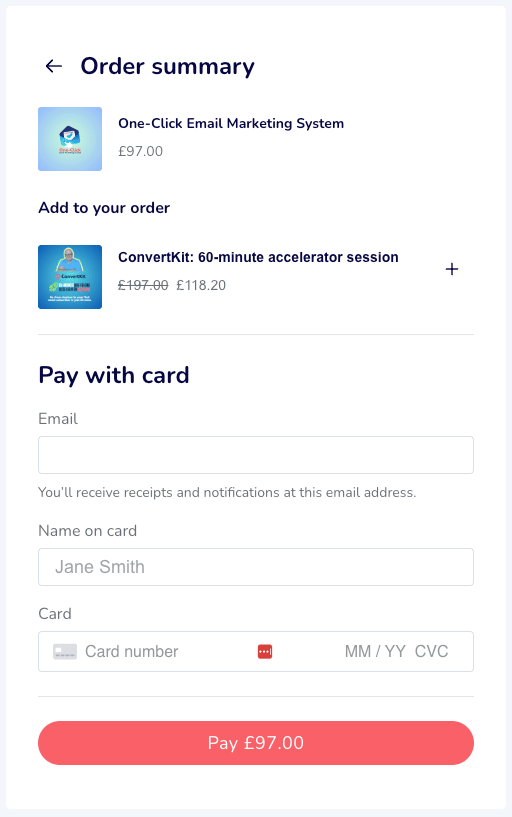Click the red password manager icon in card field
The width and height of the screenshot is (512, 817).
265,651
